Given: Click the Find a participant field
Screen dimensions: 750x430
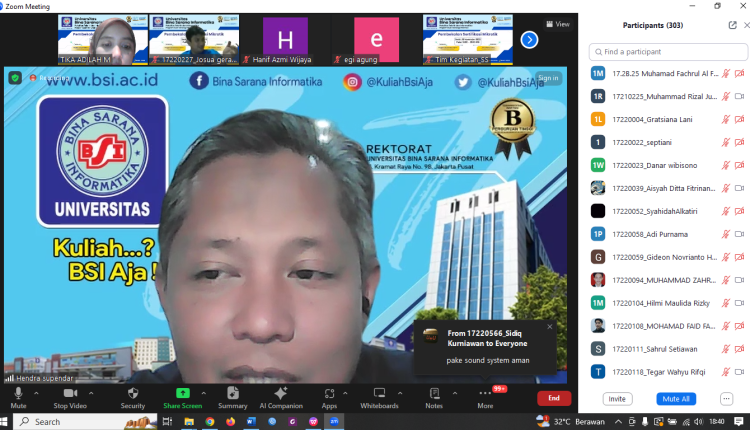Looking at the screenshot, I should (668, 52).
